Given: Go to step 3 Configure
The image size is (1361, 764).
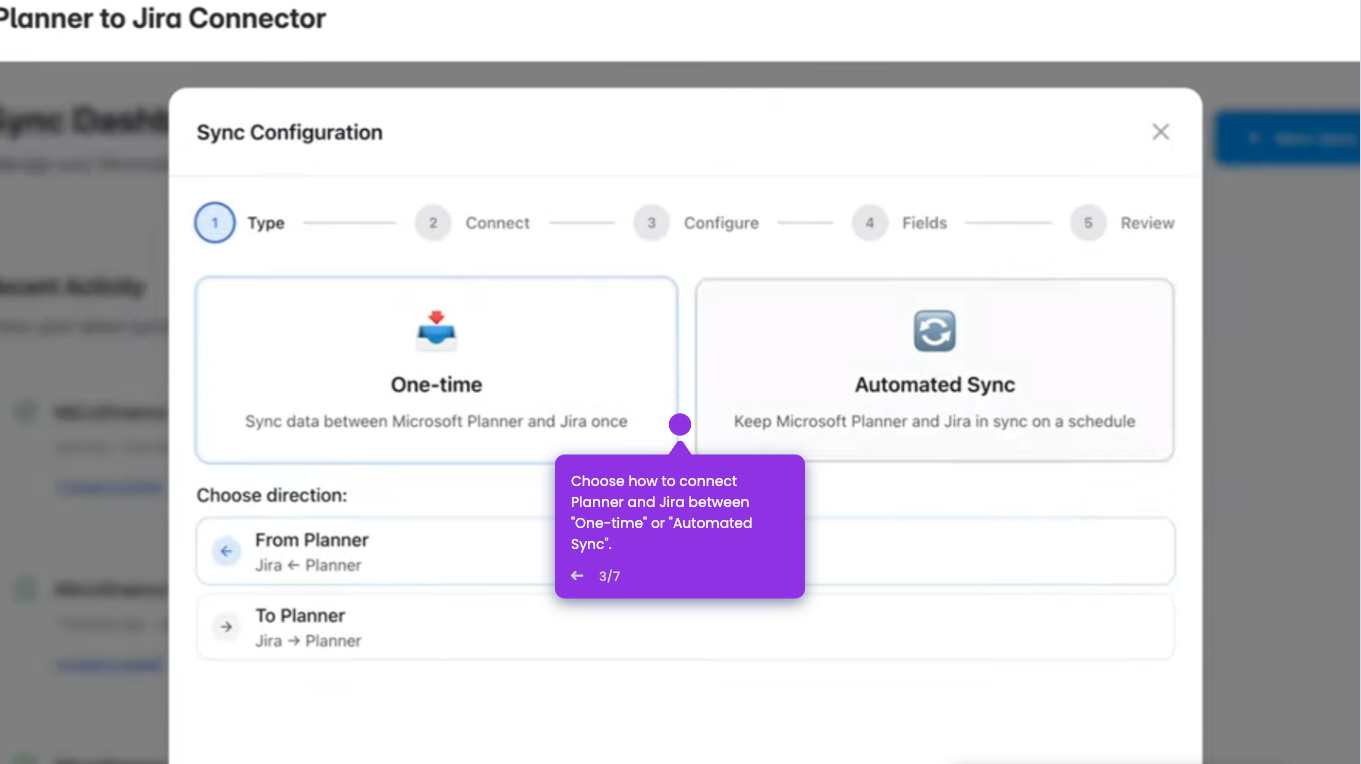Looking at the screenshot, I should [x=696, y=223].
